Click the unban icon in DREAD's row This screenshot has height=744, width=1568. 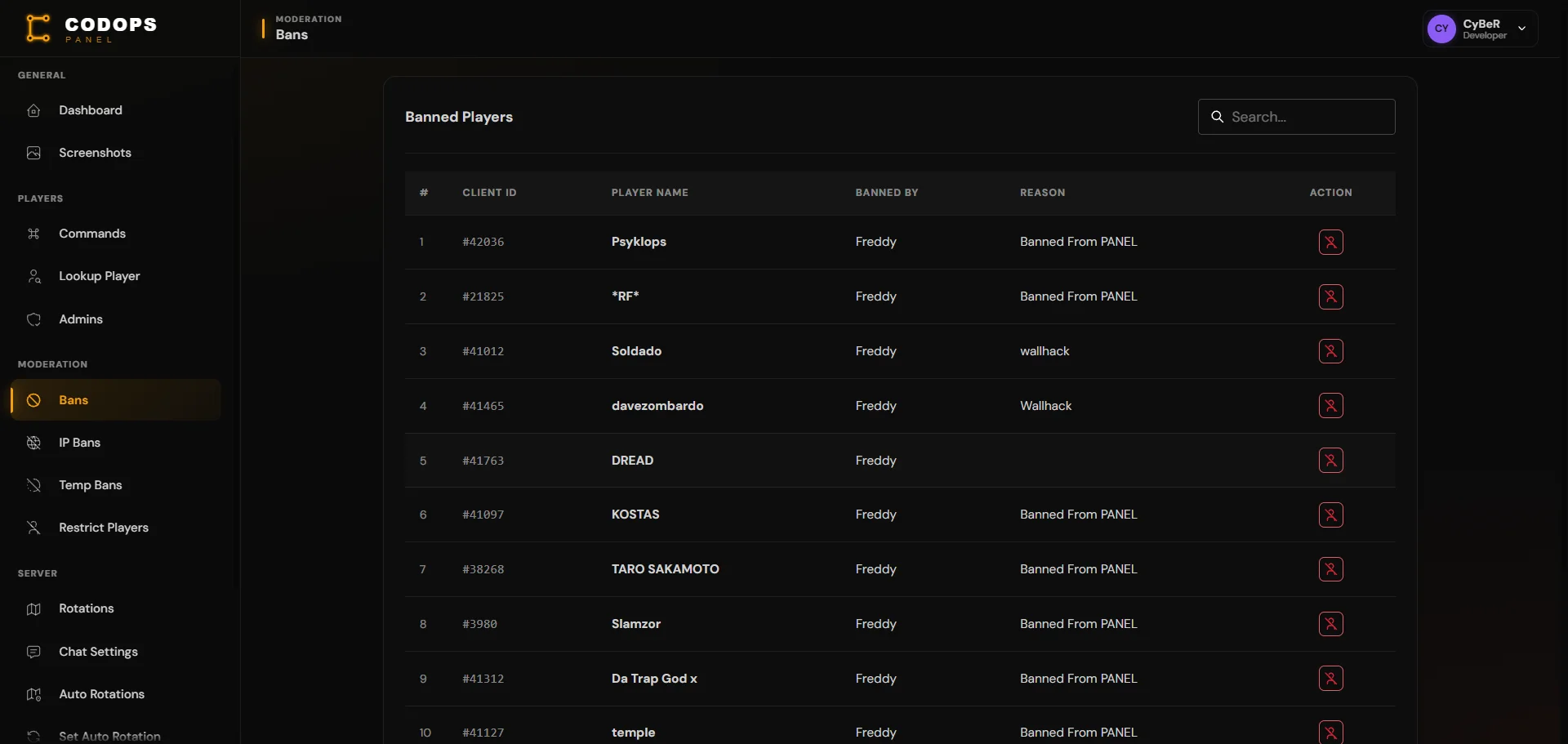coord(1330,461)
